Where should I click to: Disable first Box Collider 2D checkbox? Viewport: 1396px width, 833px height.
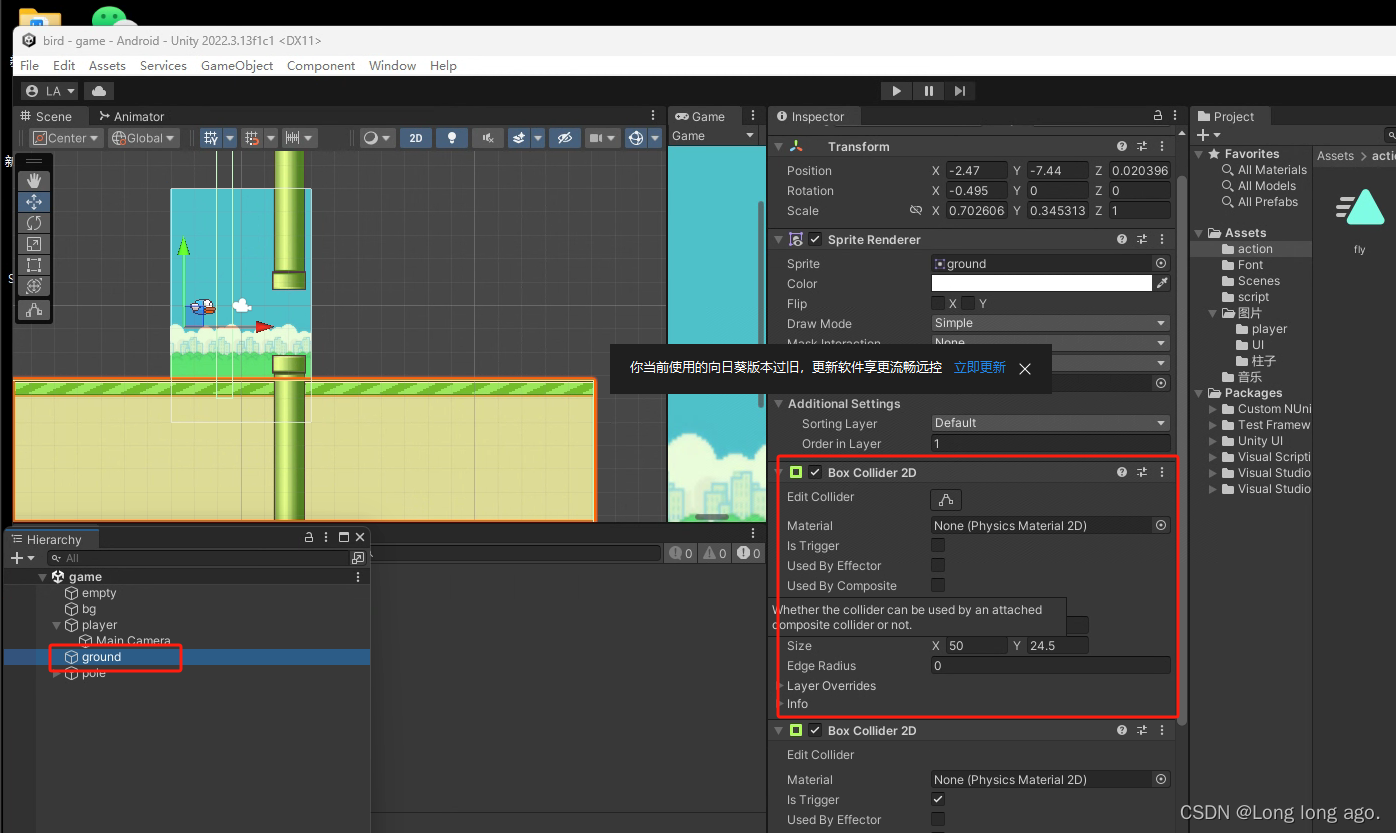pos(816,473)
